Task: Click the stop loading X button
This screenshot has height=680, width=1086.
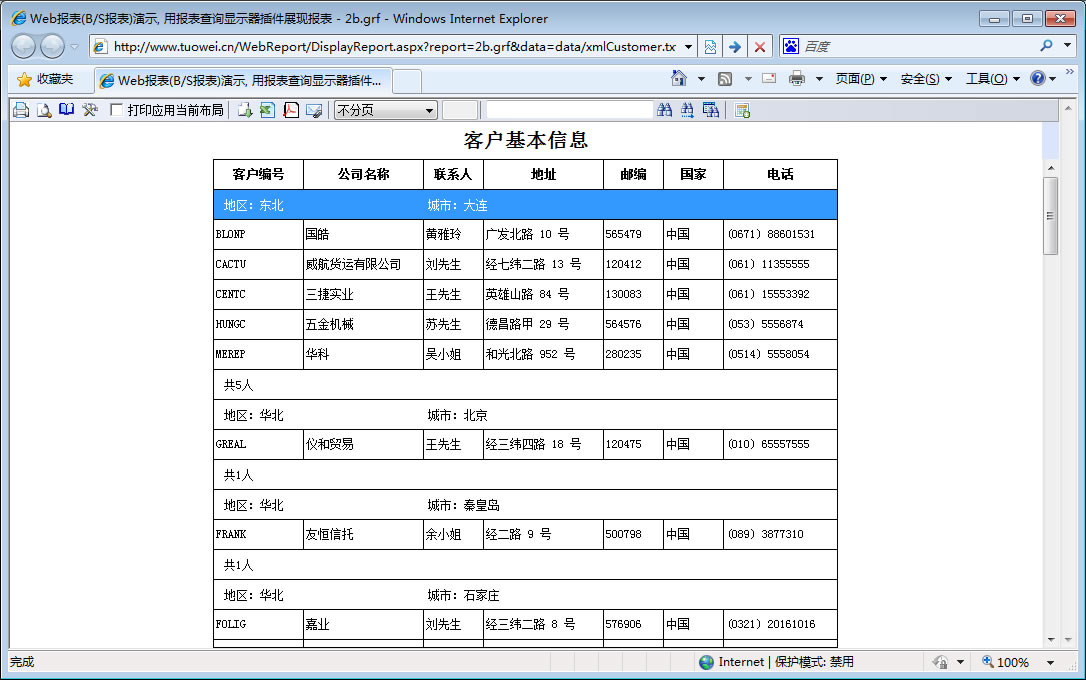Action: (x=760, y=47)
